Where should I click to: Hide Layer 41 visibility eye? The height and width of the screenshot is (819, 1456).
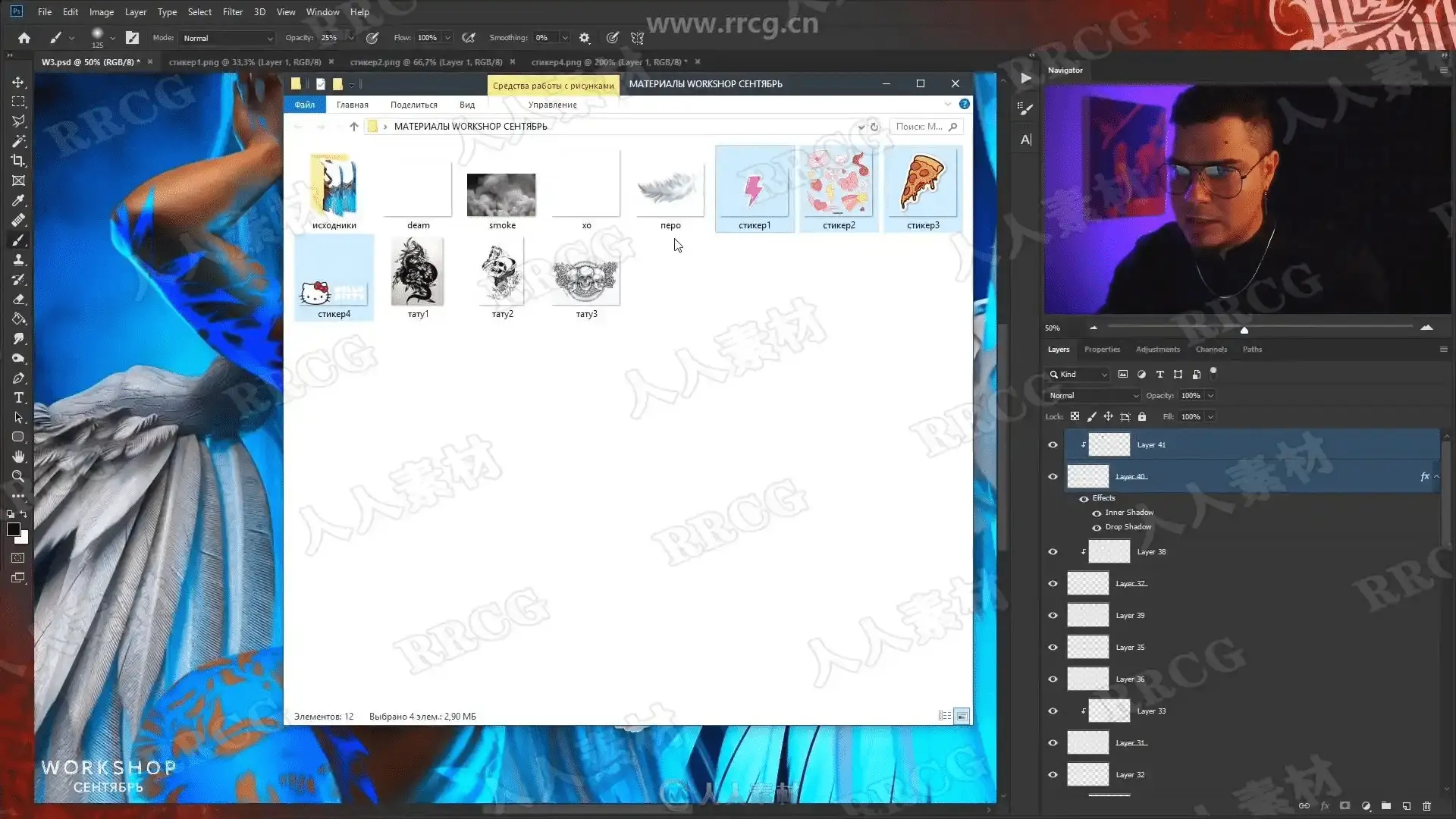click(1053, 445)
